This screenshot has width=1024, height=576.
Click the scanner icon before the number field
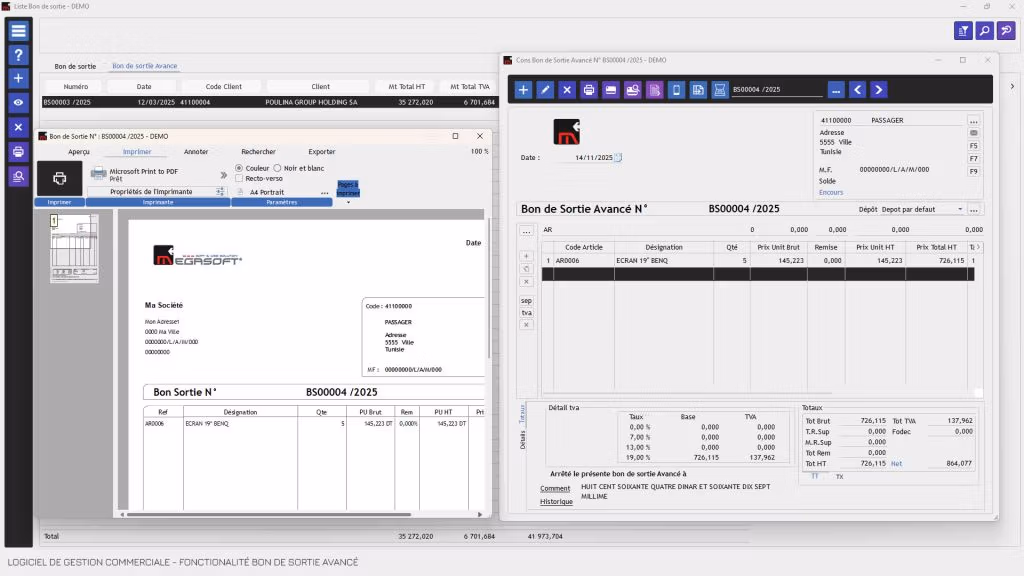pyautogui.click(x=720, y=89)
